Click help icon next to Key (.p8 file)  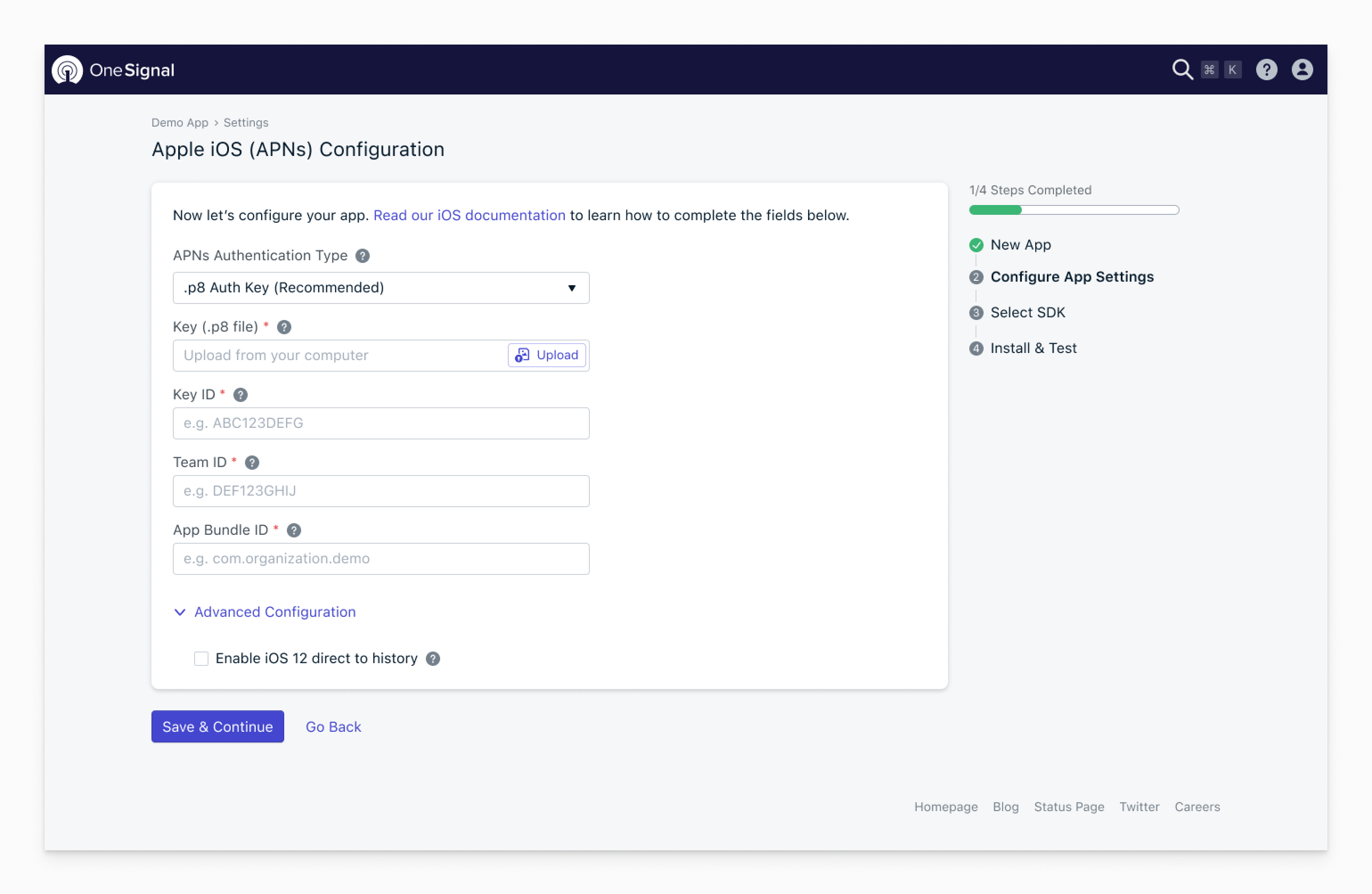tap(284, 327)
